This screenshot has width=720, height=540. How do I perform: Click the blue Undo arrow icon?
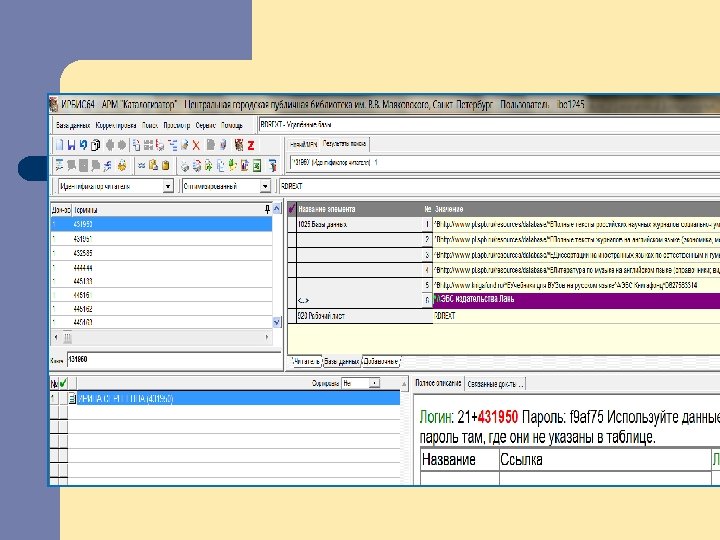(x=83, y=145)
